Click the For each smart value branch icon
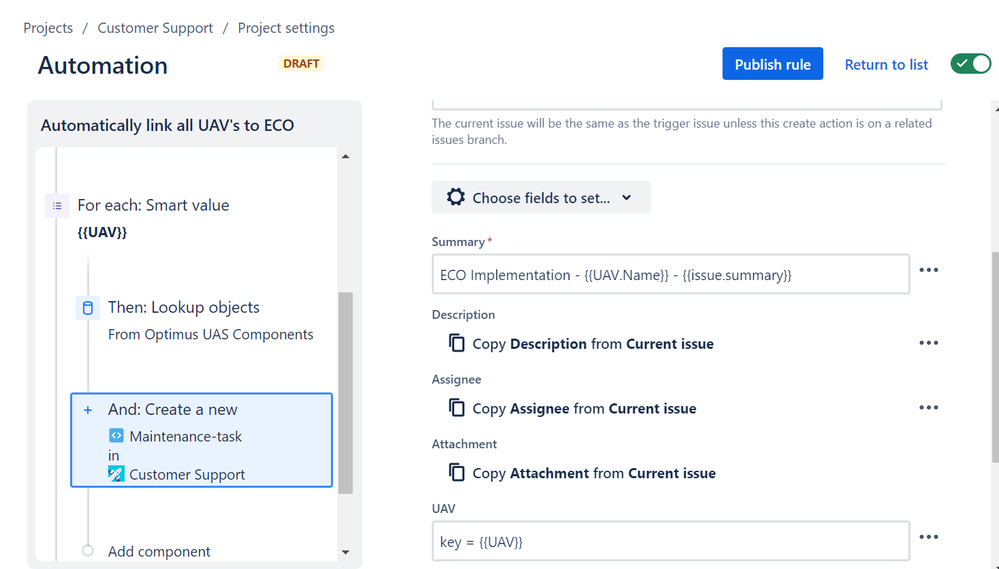The width and height of the screenshot is (999, 569). coord(57,206)
